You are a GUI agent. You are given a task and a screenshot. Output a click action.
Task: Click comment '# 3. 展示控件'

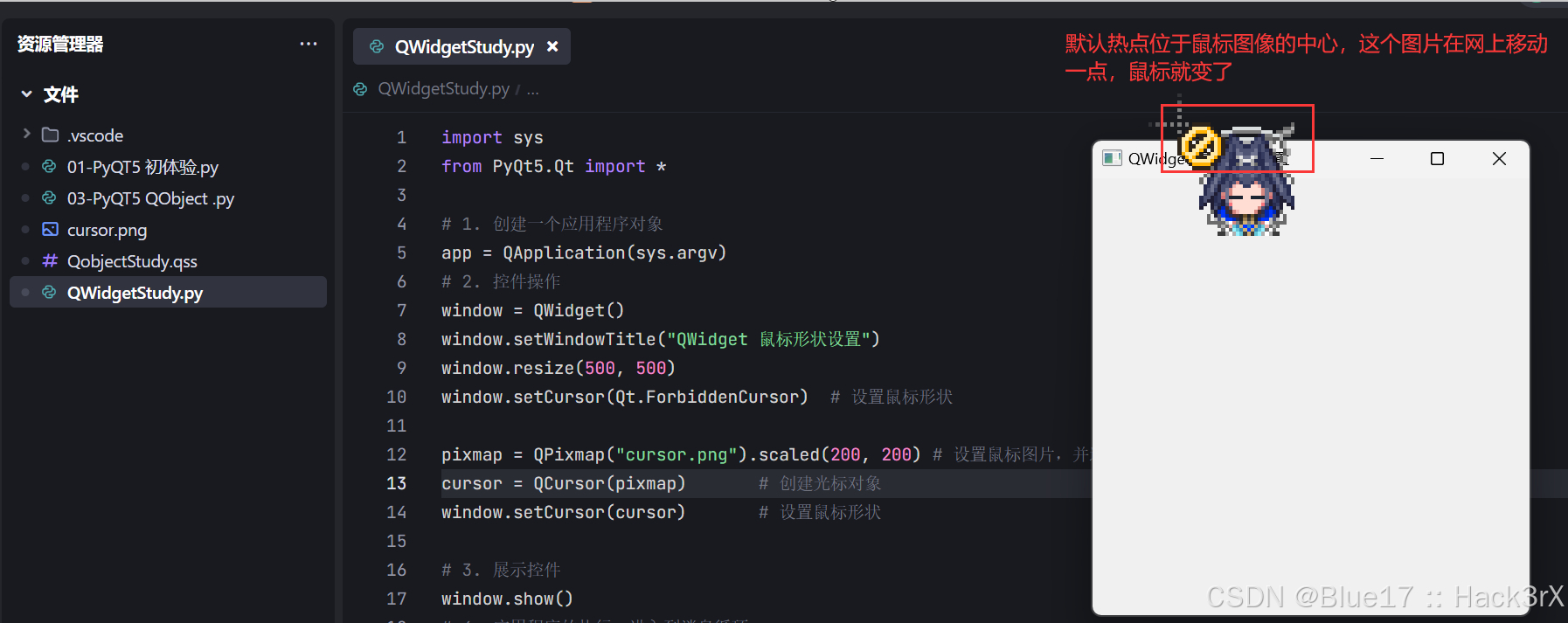tap(501, 570)
